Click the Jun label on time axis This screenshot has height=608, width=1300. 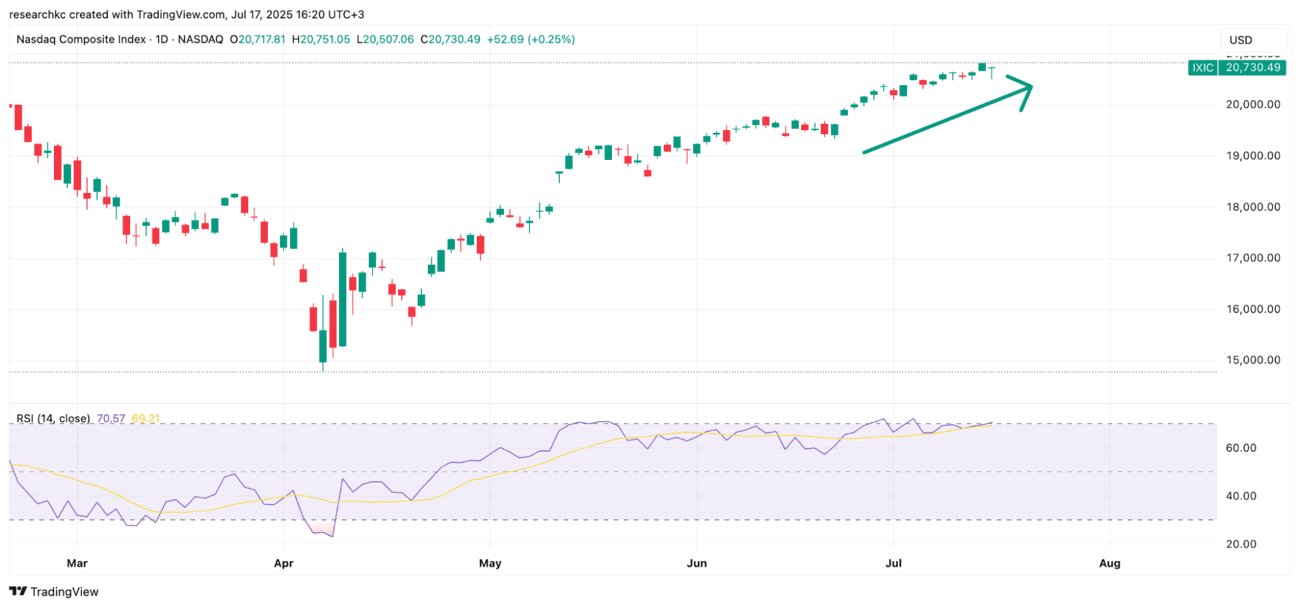696,563
